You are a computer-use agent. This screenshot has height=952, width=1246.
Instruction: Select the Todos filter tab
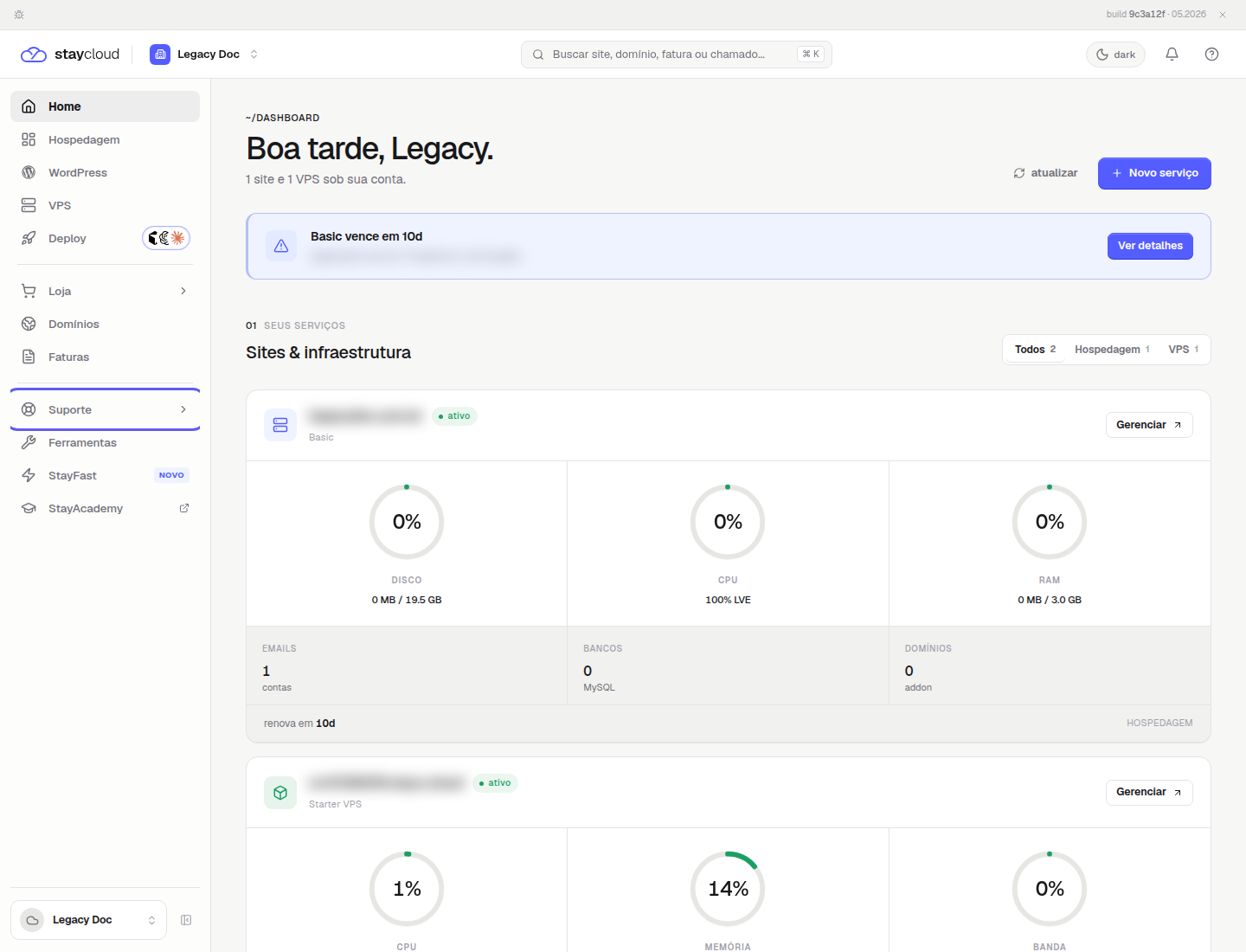point(1035,350)
